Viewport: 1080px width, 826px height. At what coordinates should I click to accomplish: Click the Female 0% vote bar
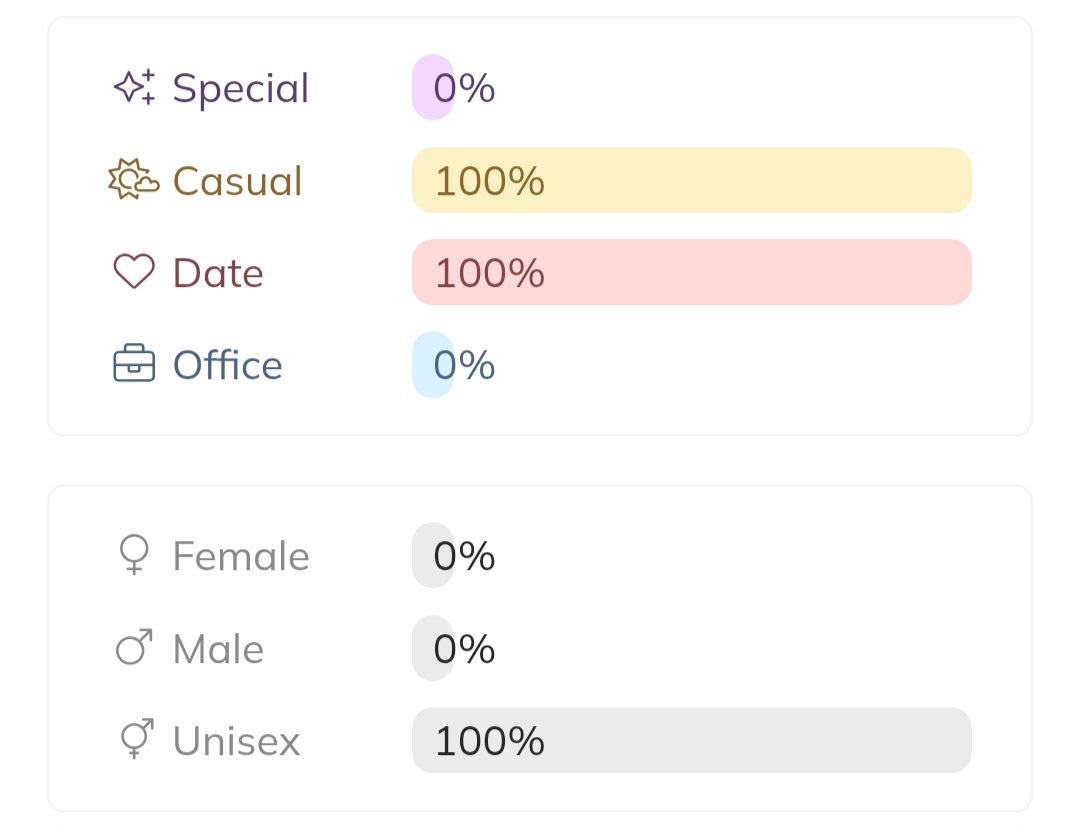[x=433, y=556]
